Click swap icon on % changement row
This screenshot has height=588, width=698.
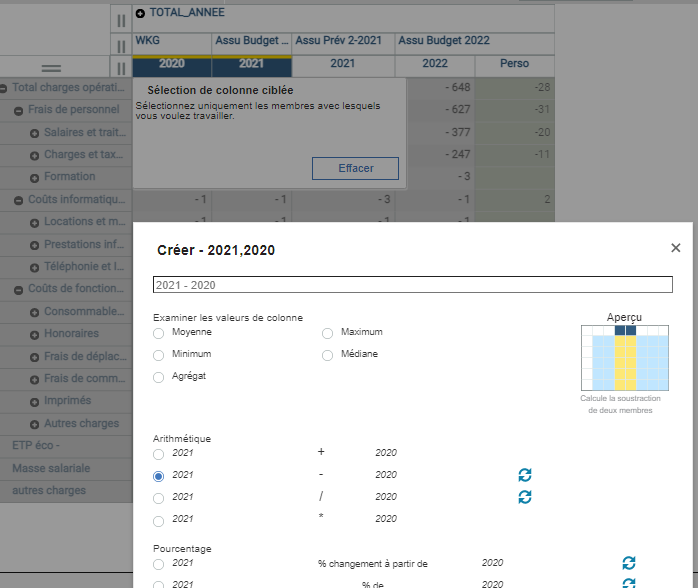629,563
